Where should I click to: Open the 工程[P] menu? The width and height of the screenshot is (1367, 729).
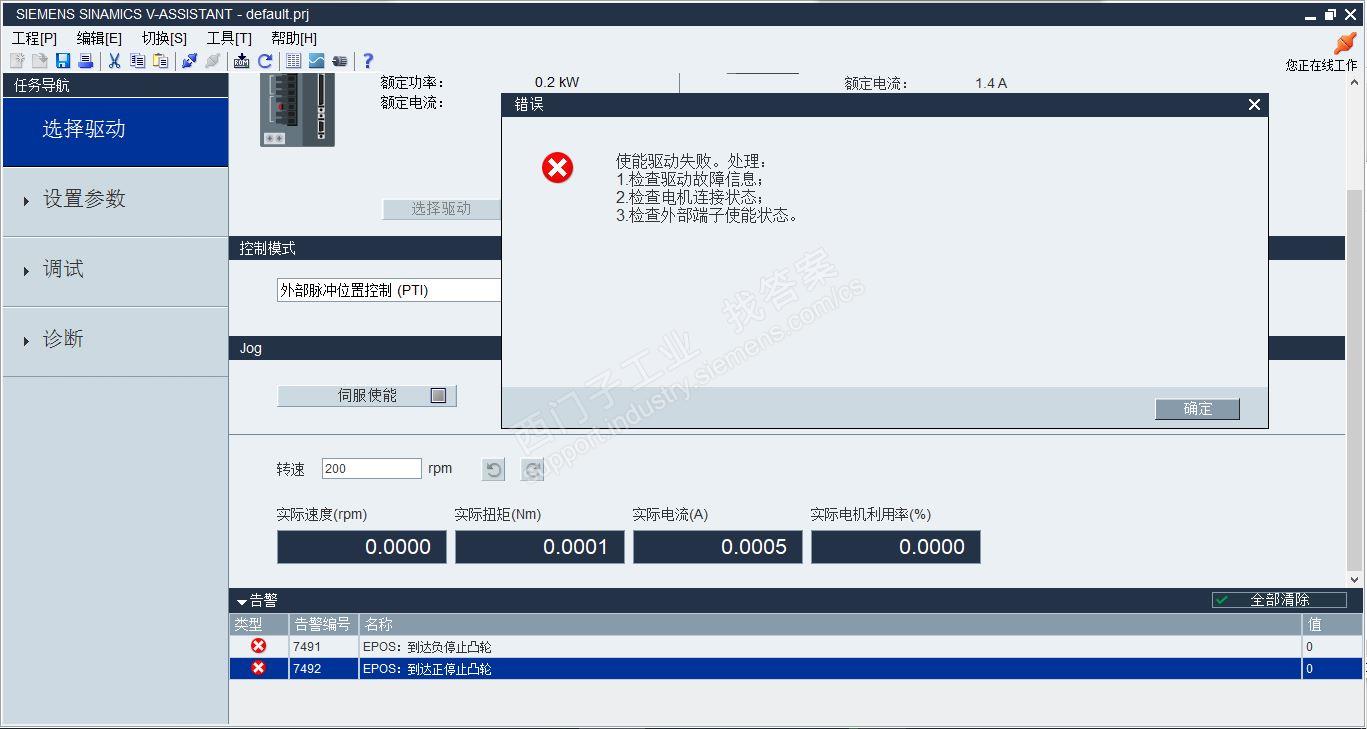pos(34,38)
